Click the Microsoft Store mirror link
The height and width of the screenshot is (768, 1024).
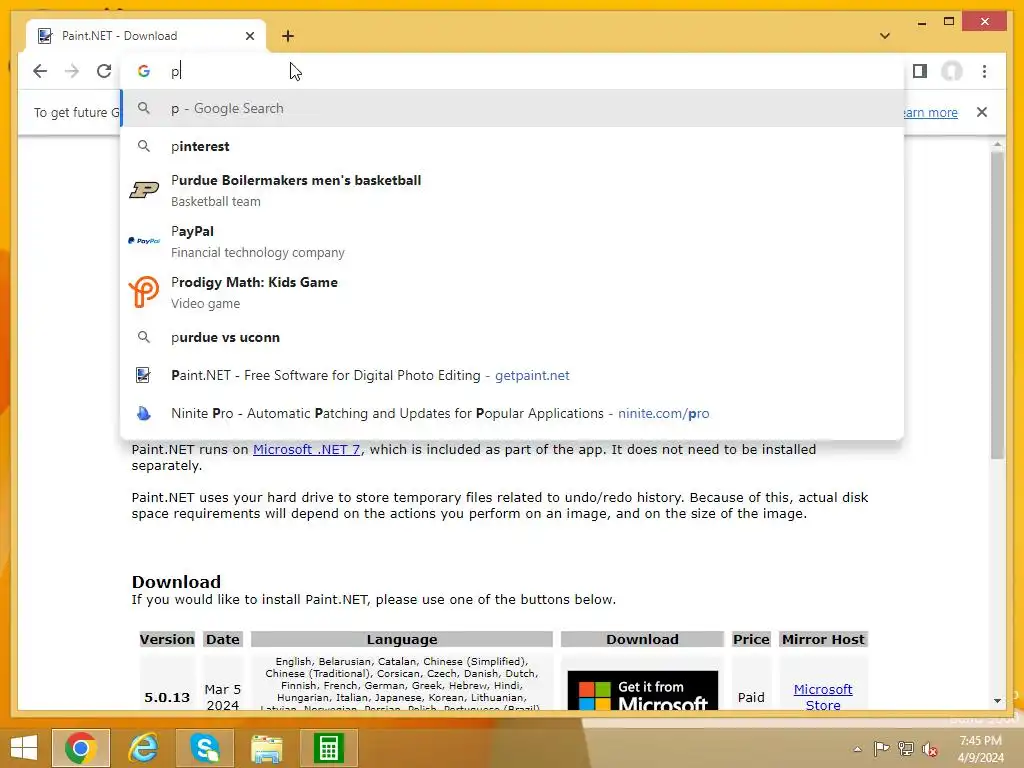[823, 697]
